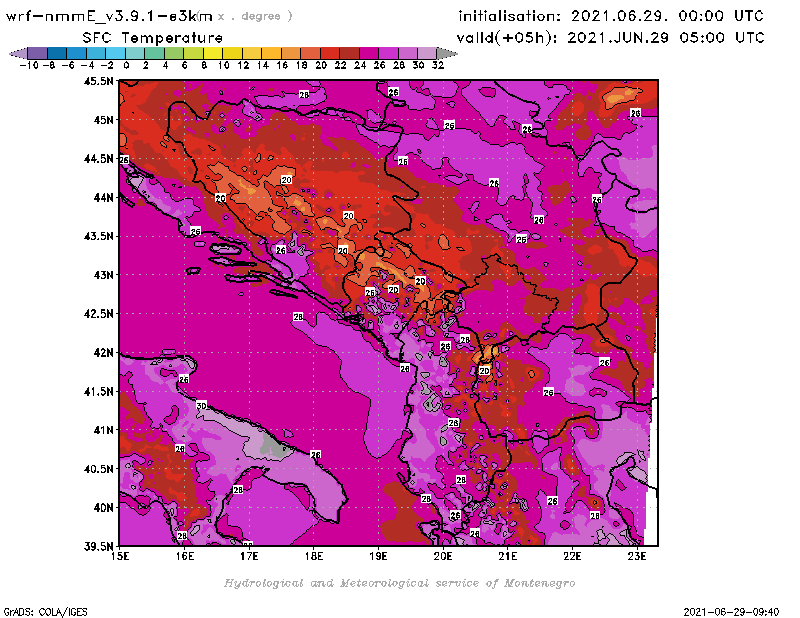Click the '21E' longitude label

pos(508,556)
